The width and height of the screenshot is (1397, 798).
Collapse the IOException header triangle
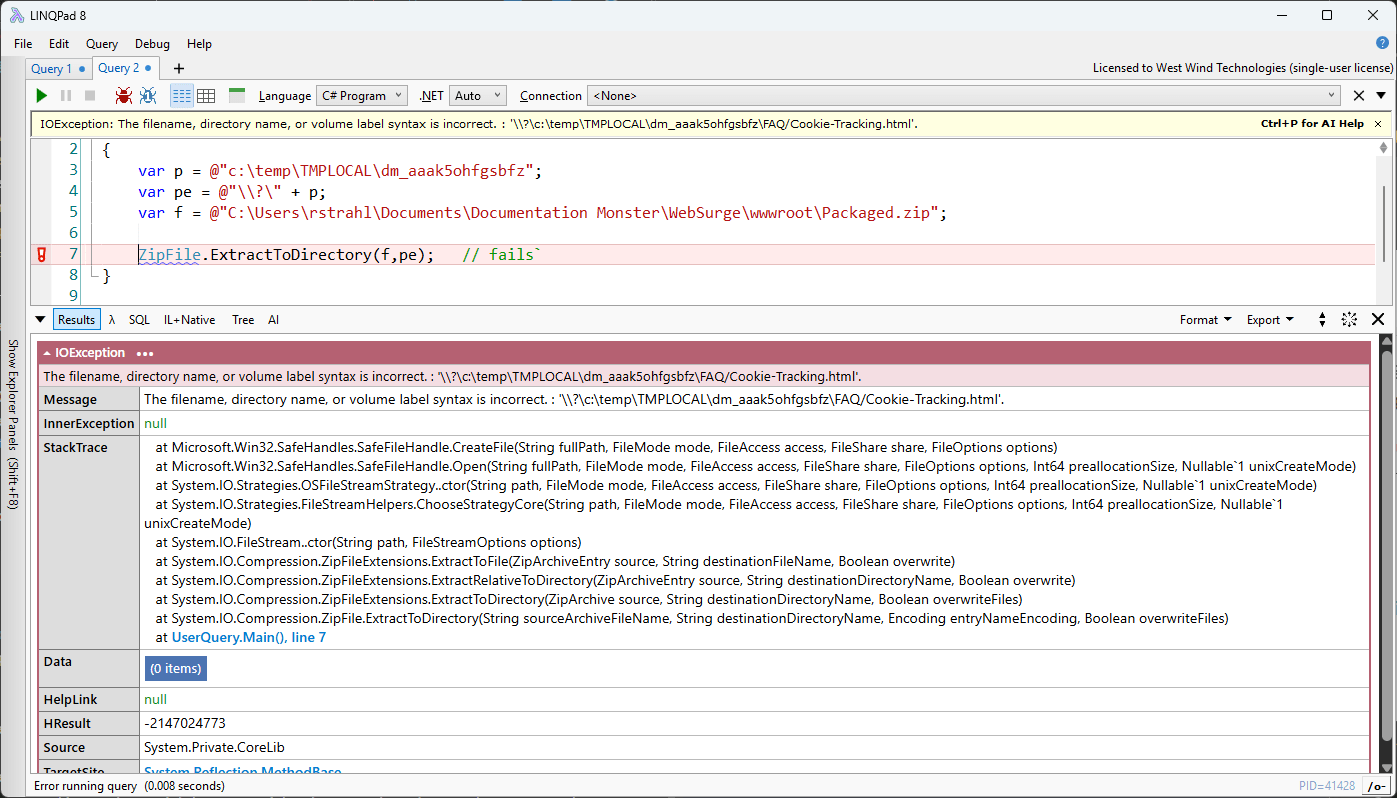pyautogui.click(x=47, y=353)
